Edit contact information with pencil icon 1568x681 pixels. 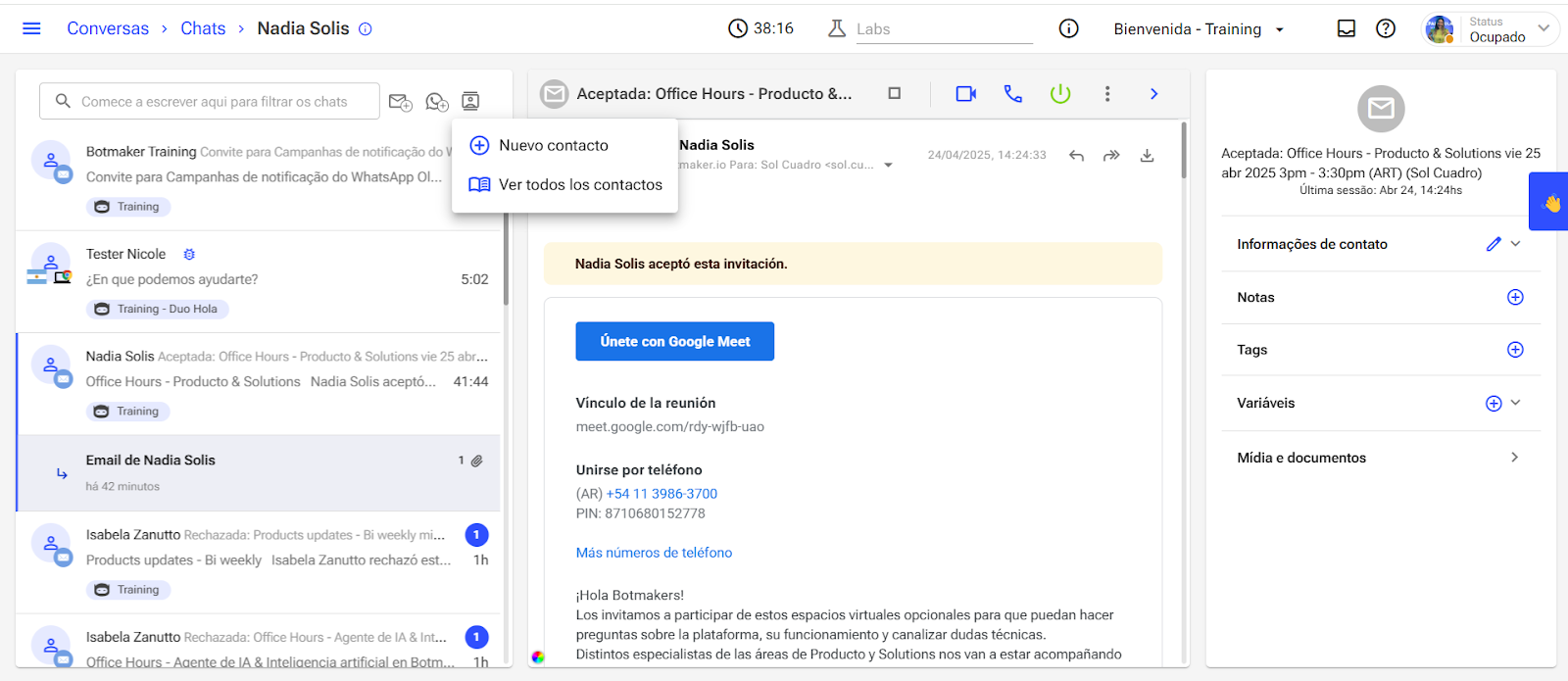1494,244
